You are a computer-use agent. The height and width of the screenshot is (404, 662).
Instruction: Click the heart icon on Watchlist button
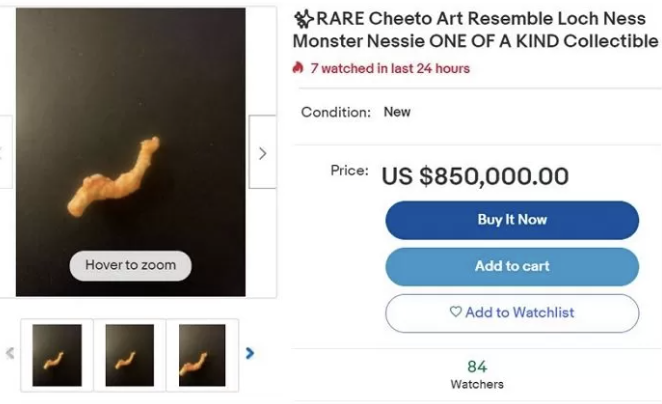click(456, 312)
